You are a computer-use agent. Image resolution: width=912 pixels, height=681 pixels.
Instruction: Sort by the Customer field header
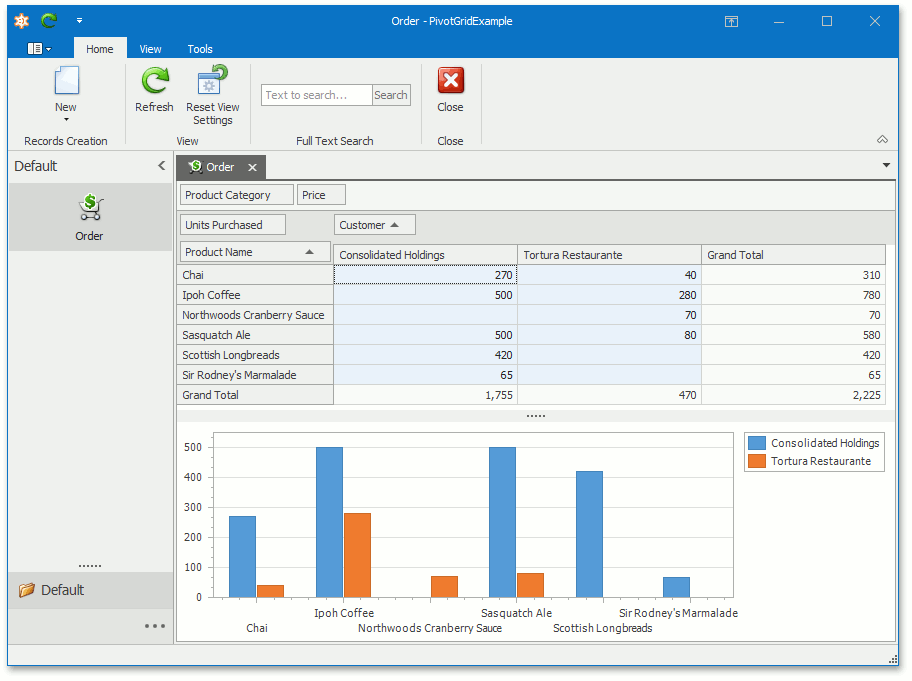pos(375,225)
